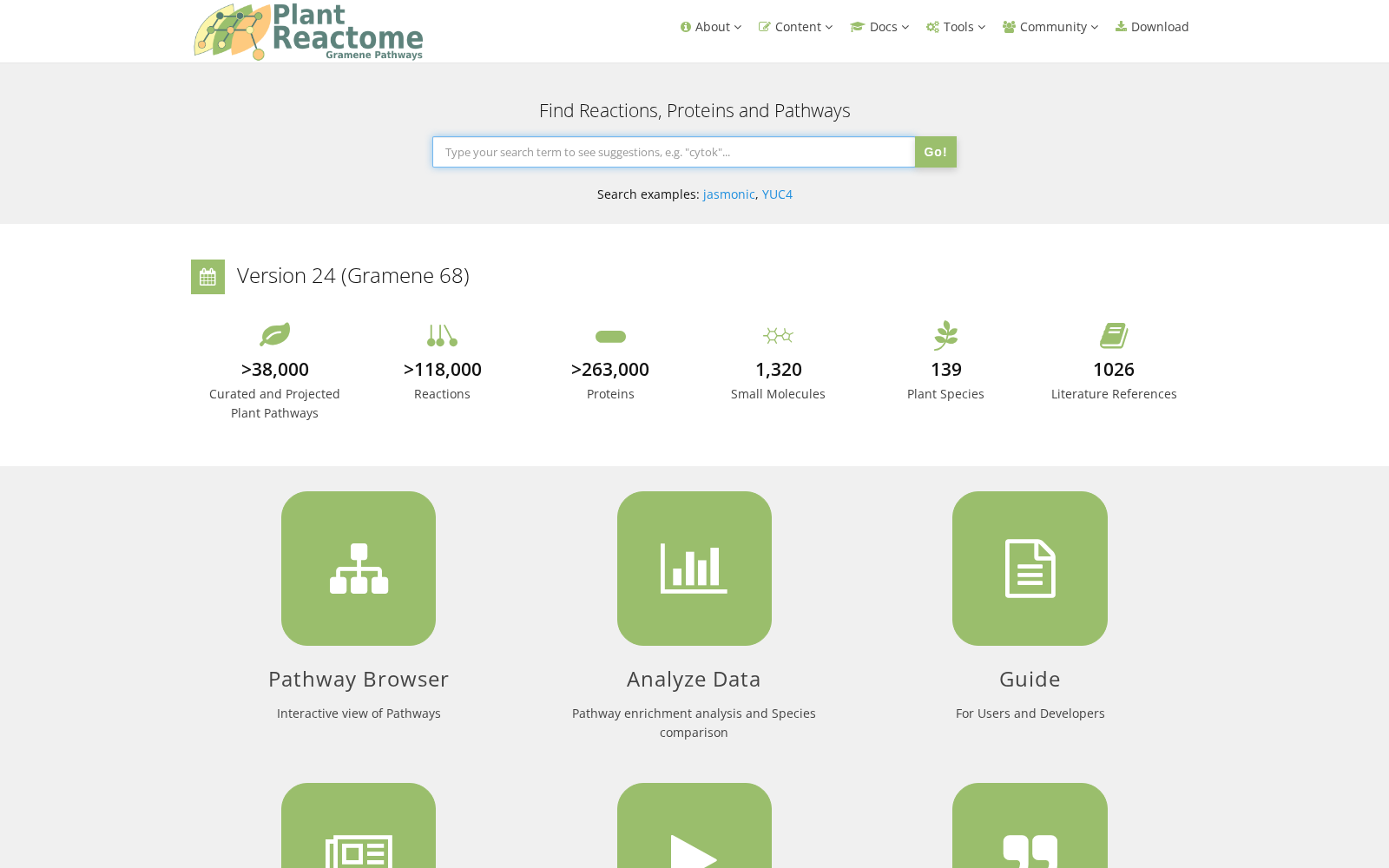Viewport: 1389px width, 868px height.
Task: Click the Pathway Browser heading link
Action: pyautogui.click(x=359, y=679)
